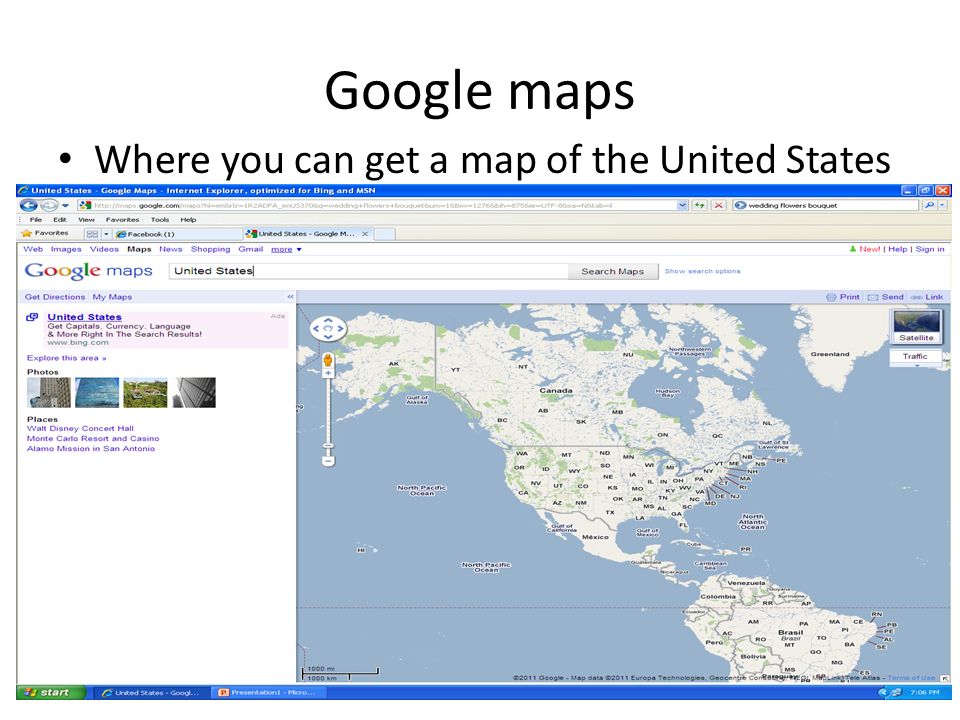This screenshot has height=720, width=960.
Task: Expand the address bar history dropdown
Action: pyautogui.click(x=682, y=206)
